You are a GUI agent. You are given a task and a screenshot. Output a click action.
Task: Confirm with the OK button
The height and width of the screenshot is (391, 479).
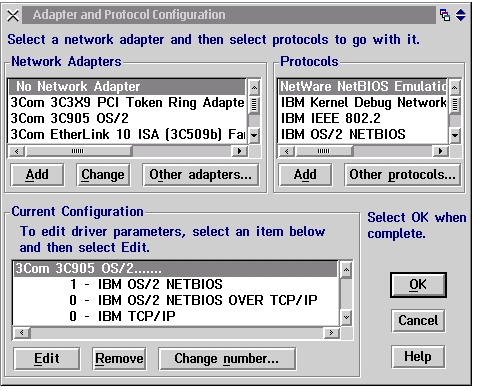coord(418,285)
